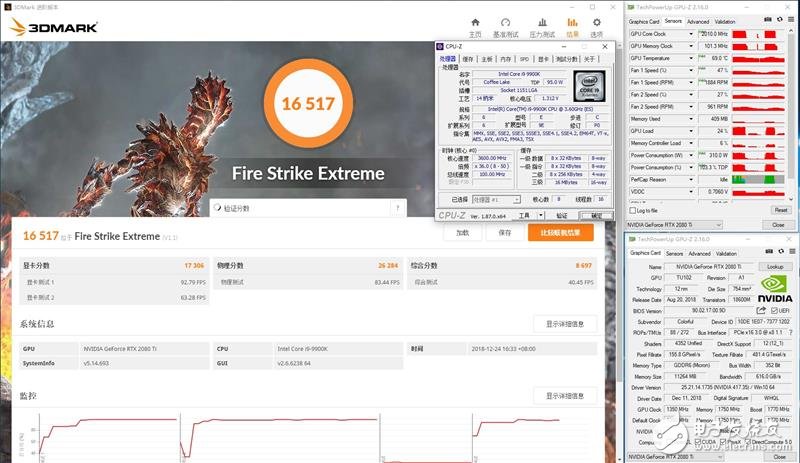Open the CPU-Z 工具 tools dropdown arrow
Viewport: 800px width, 463px height.
click(x=541, y=215)
